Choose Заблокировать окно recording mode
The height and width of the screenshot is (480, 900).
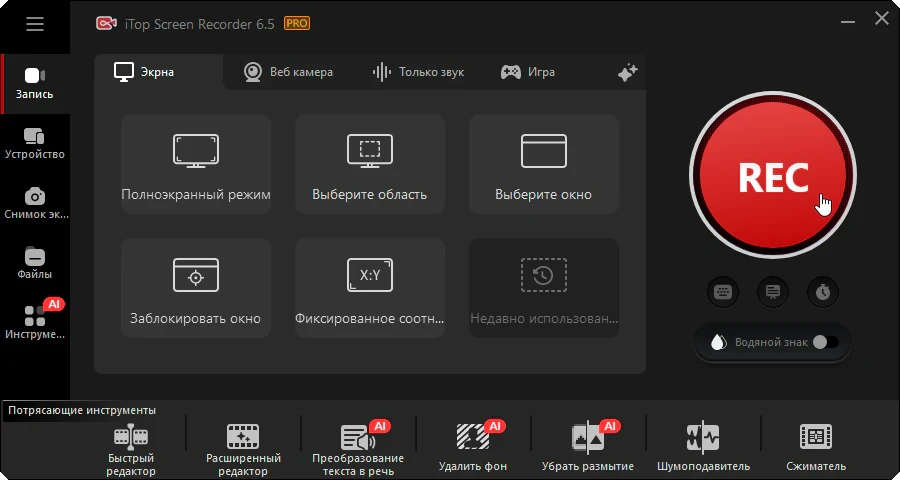[196, 288]
